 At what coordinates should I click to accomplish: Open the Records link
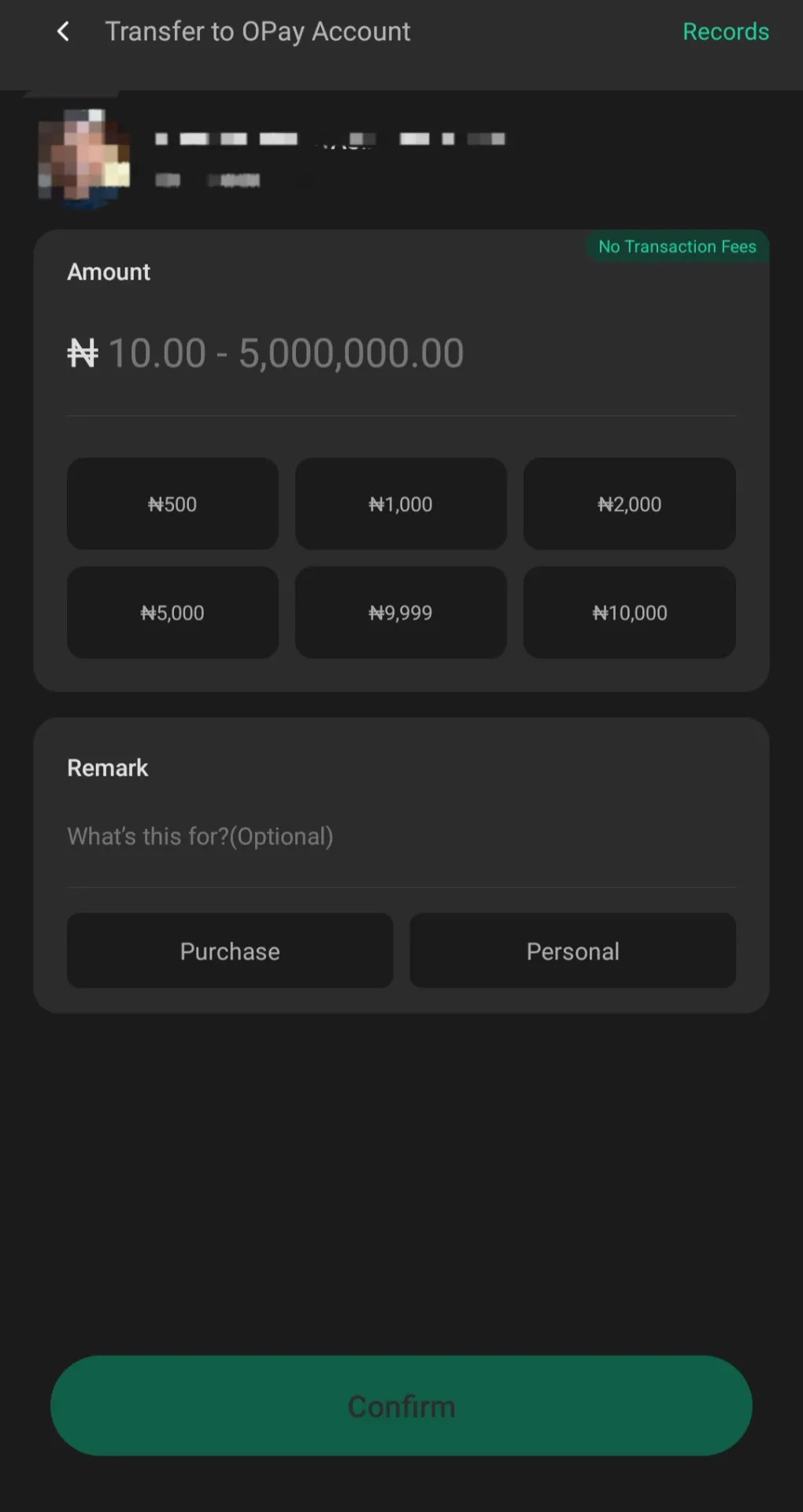click(x=725, y=31)
